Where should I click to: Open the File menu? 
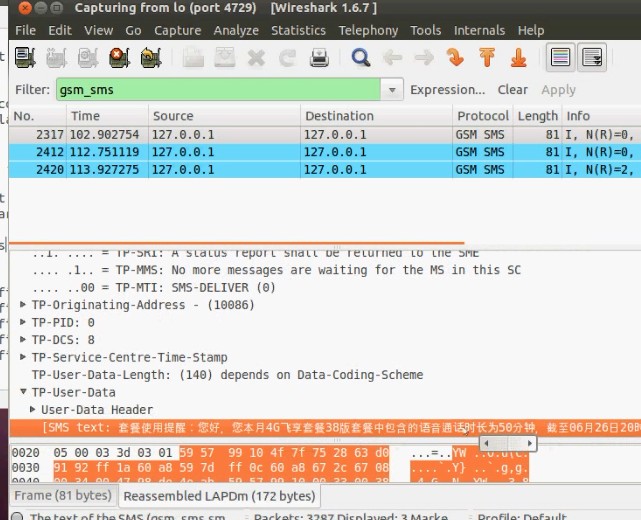25,30
